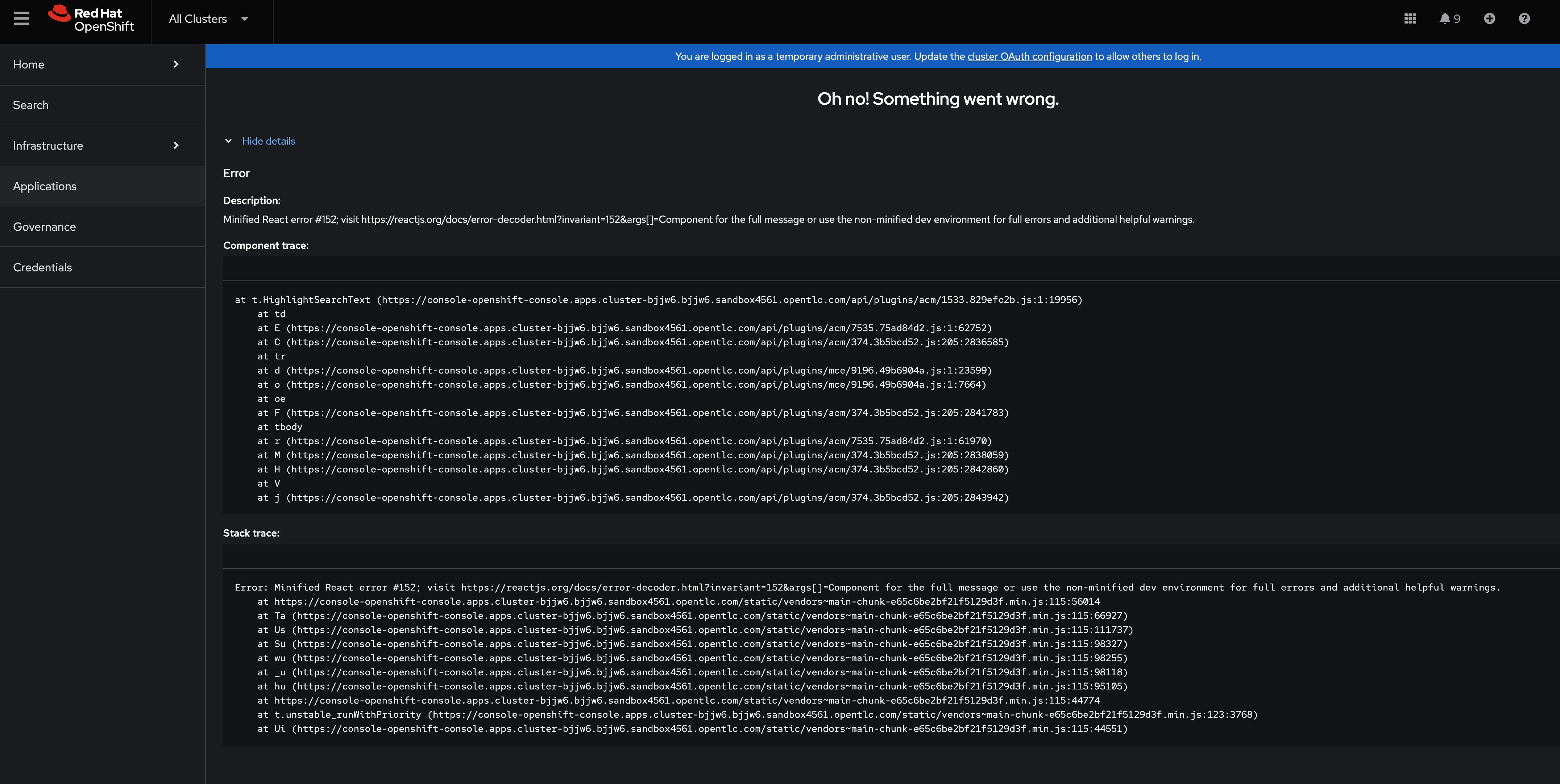Image resolution: width=1560 pixels, height=784 pixels.
Task: Open the application launcher grid icon
Action: [1410, 19]
